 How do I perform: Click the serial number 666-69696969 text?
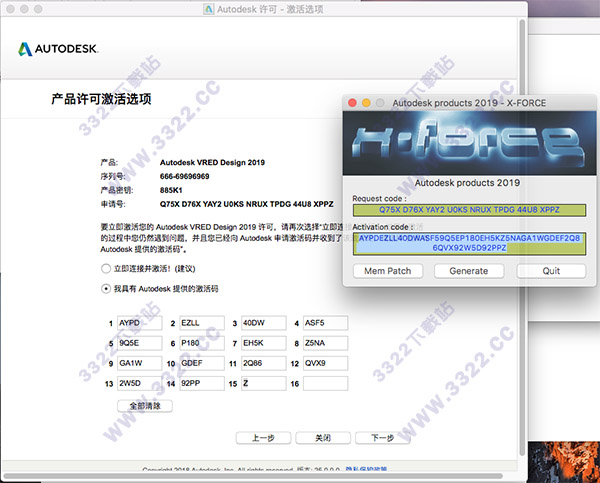184,176
